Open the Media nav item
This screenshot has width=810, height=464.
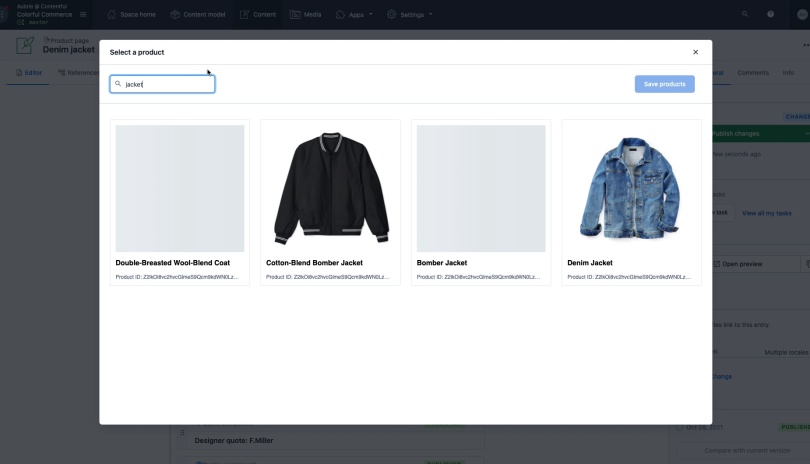(306, 14)
